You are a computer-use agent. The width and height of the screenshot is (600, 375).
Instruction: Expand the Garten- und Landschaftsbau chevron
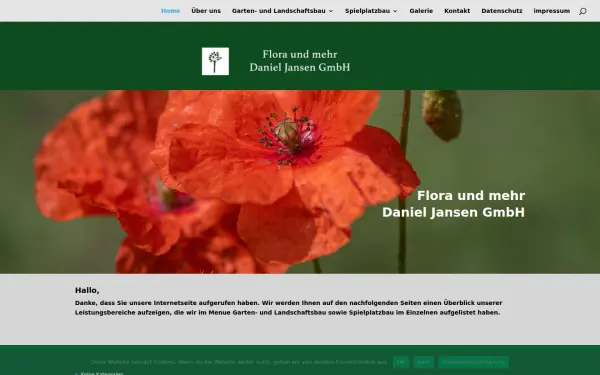click(331, 11)
